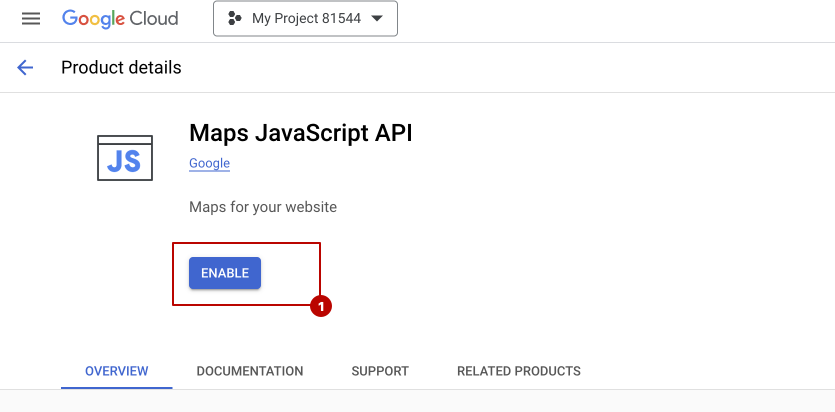Switch to the DOCUMENTATION tab
Screen dimensions: 835x412
coord(250,371)
